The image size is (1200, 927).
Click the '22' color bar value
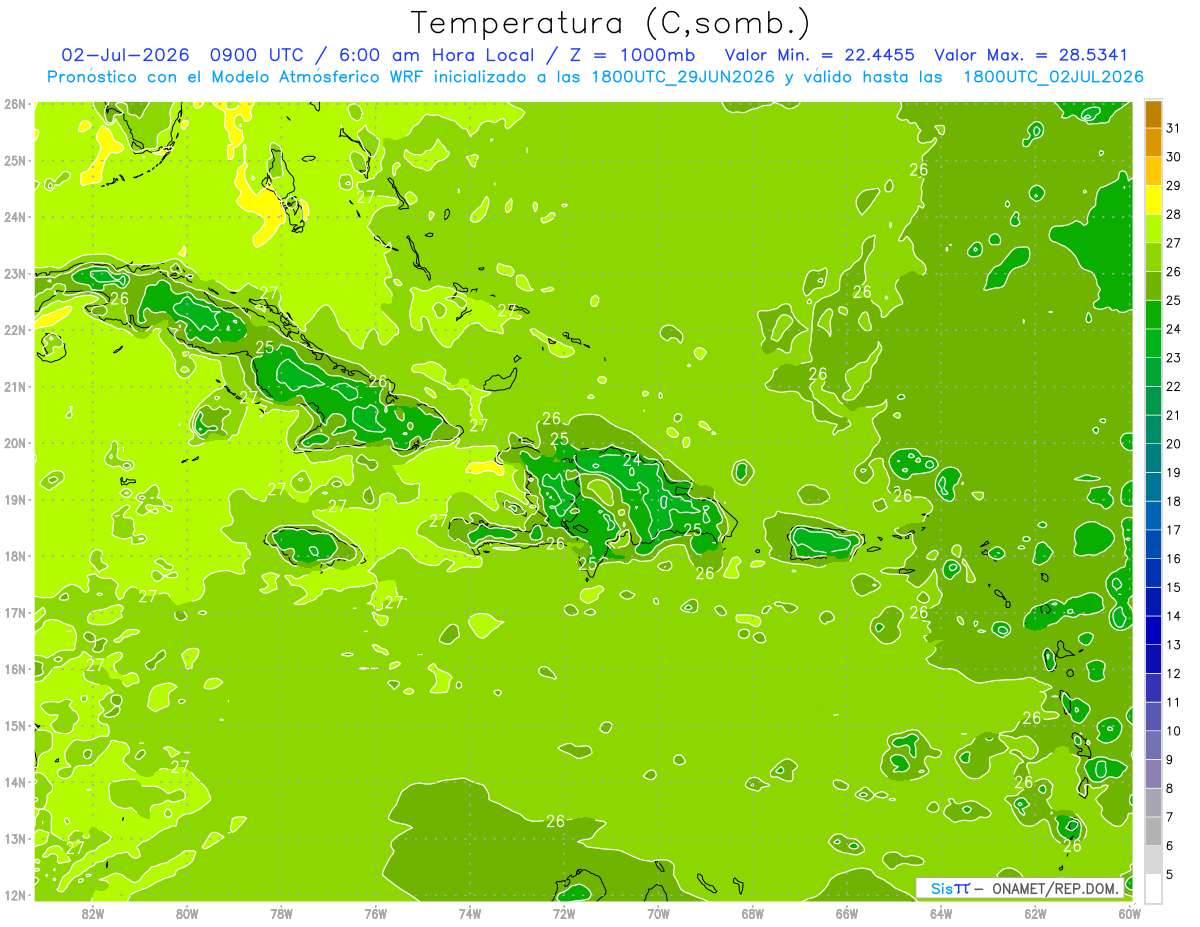1173,387
